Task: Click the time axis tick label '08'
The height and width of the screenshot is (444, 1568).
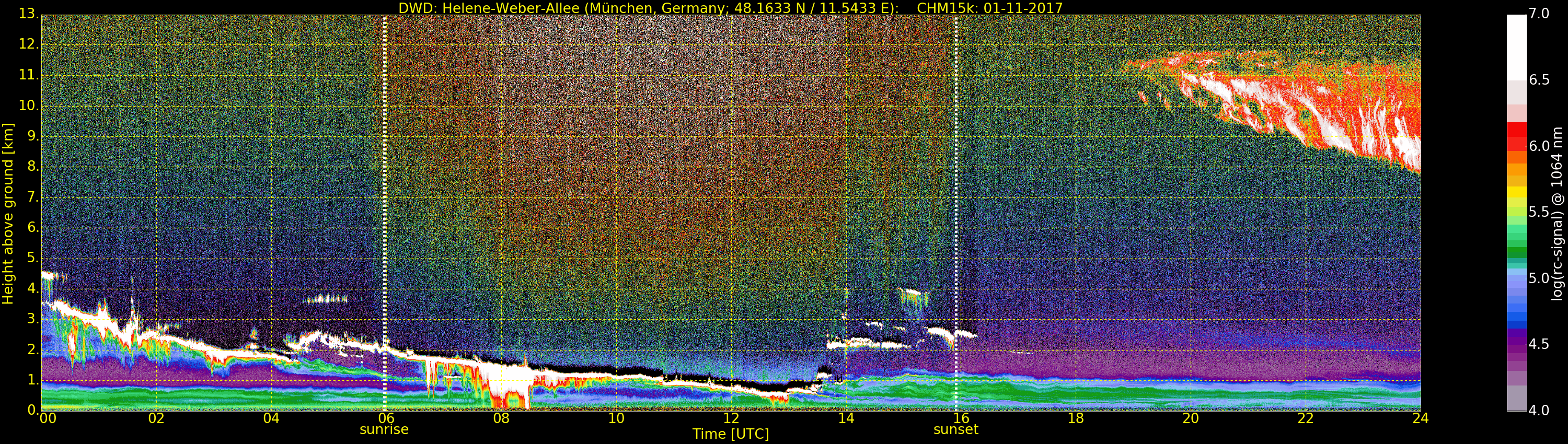Action: coord(501,418)
